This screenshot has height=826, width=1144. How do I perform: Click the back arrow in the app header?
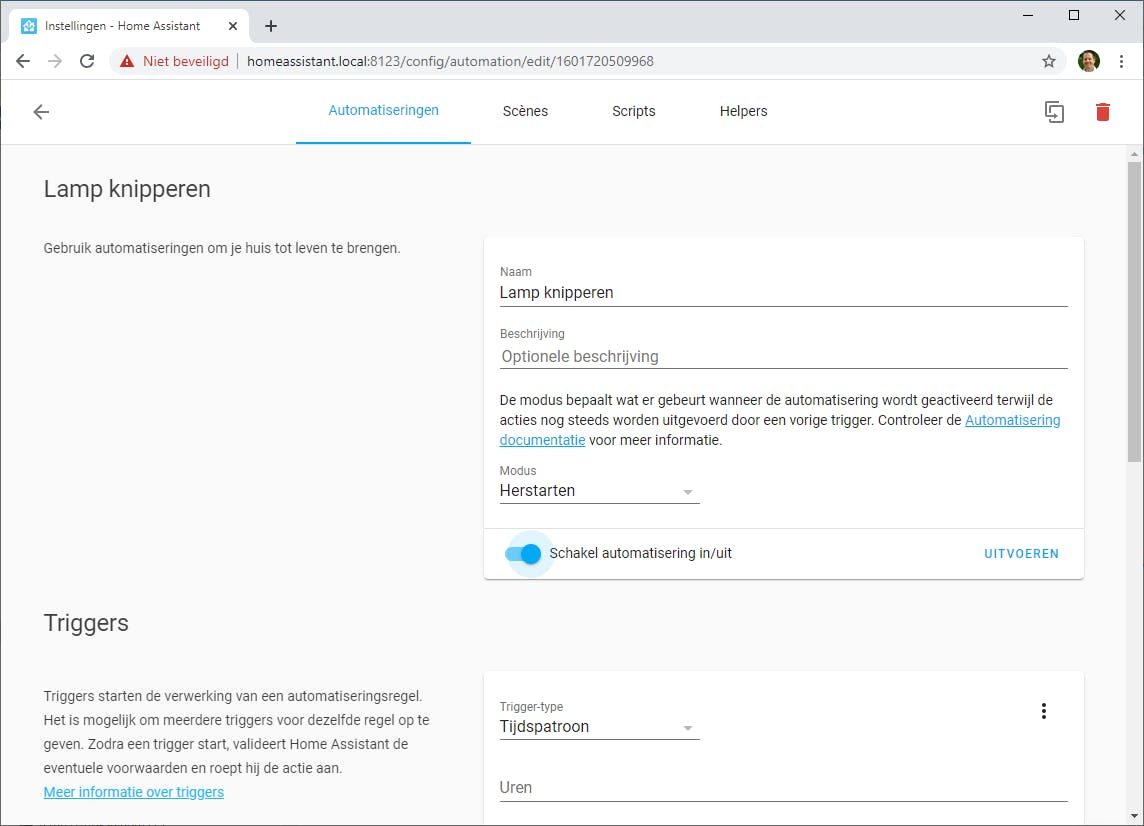[x=41, y=112]
